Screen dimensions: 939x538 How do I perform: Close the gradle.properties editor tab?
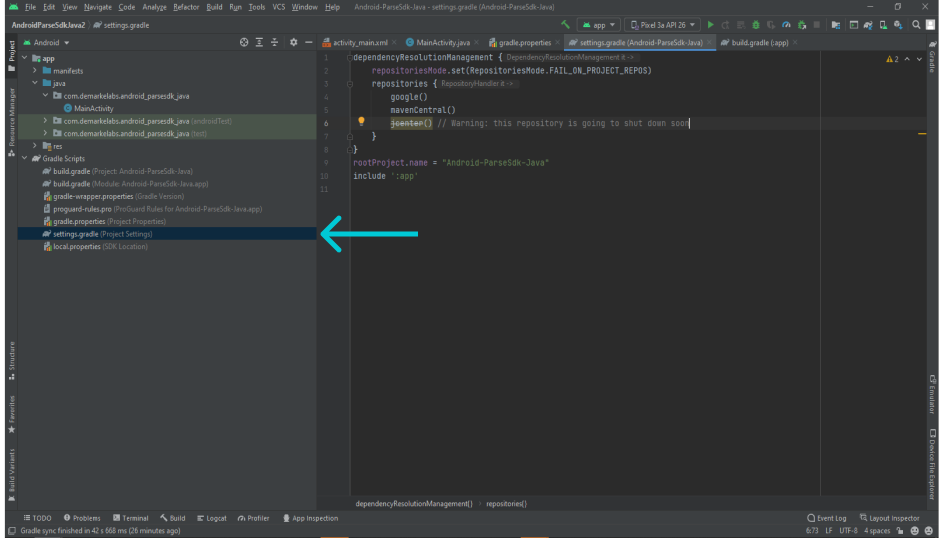coord(558,43)
